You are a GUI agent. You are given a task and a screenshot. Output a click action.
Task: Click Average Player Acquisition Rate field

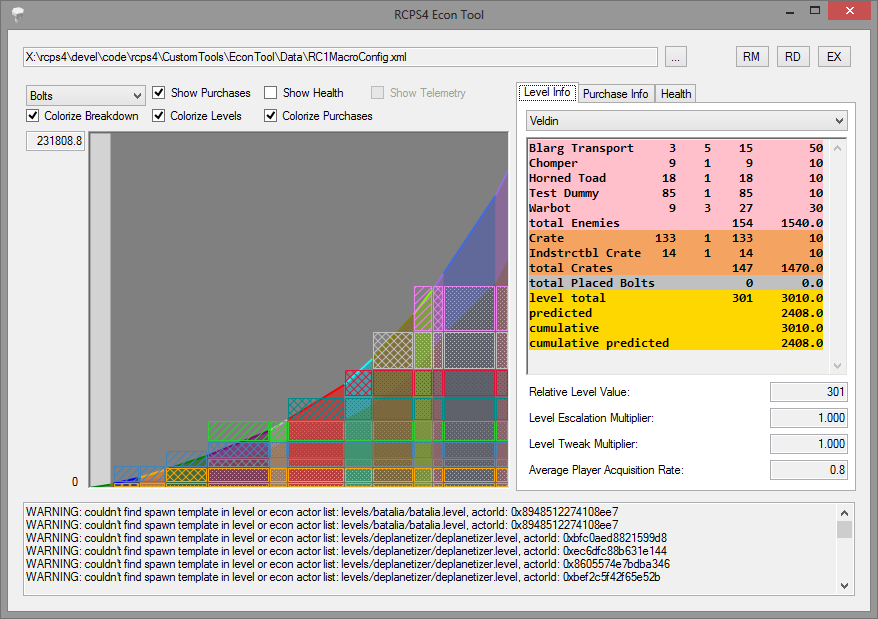(x=809, y=470)
